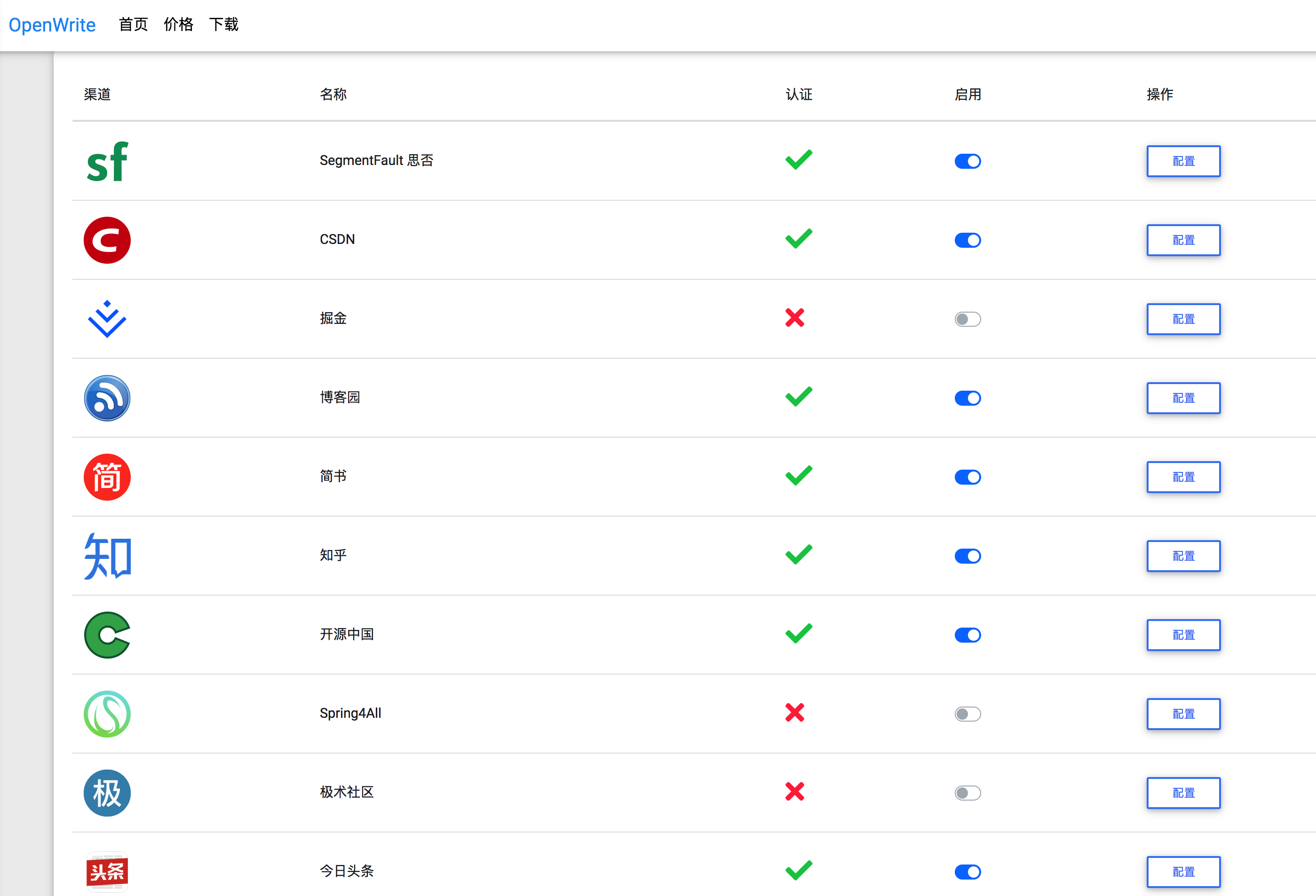Select the 极术社区 channel icon
The width and height of the screenshot is (1316, 896).
click(x=107, y=793)
